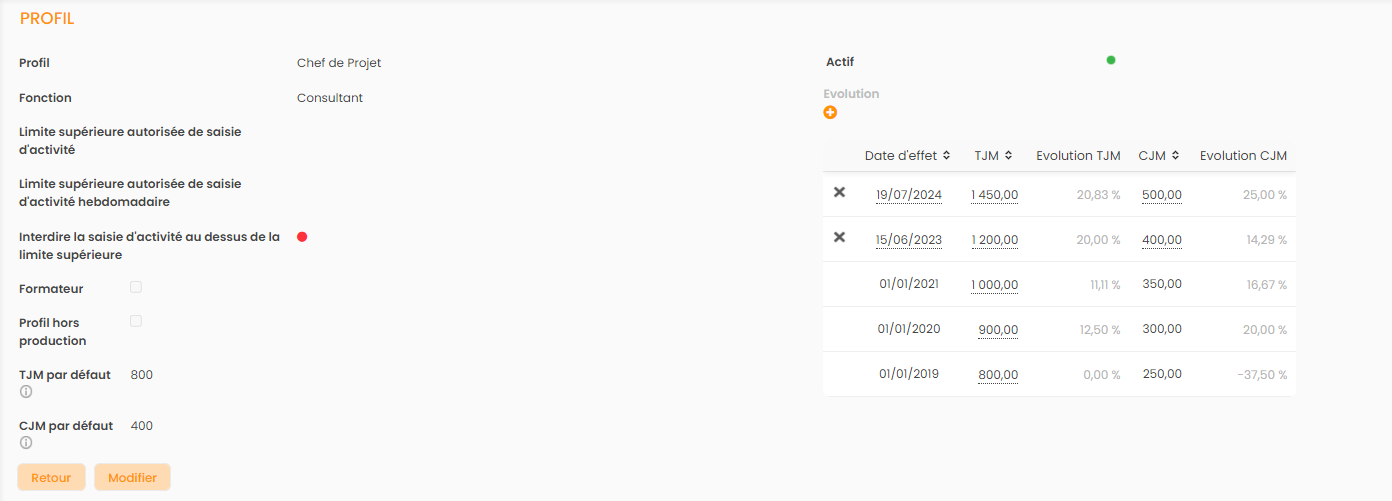Sort table by Date d'effet
The image size is (1392, 501).
(x=908, y=156)
